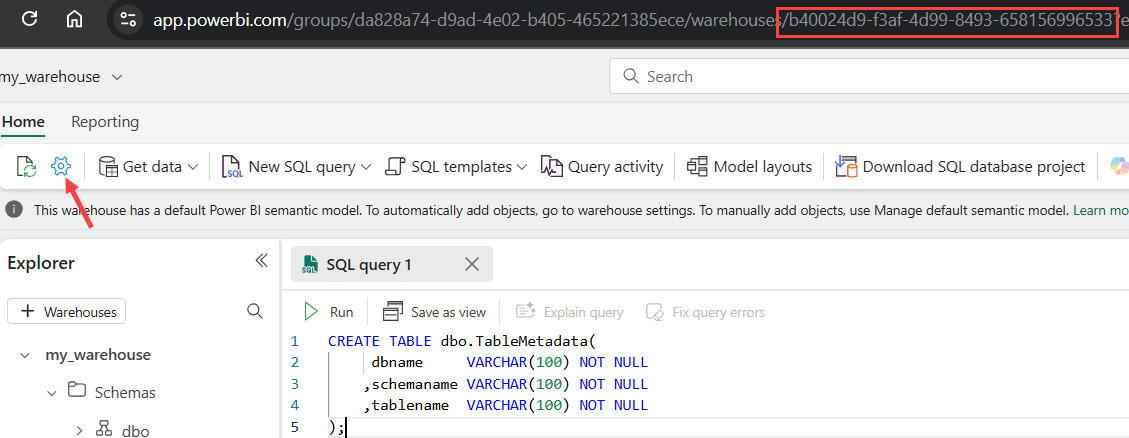Open Model layouts from toolbar
This screenshot has height=438, width=1129.
click(x=750, y=167)
